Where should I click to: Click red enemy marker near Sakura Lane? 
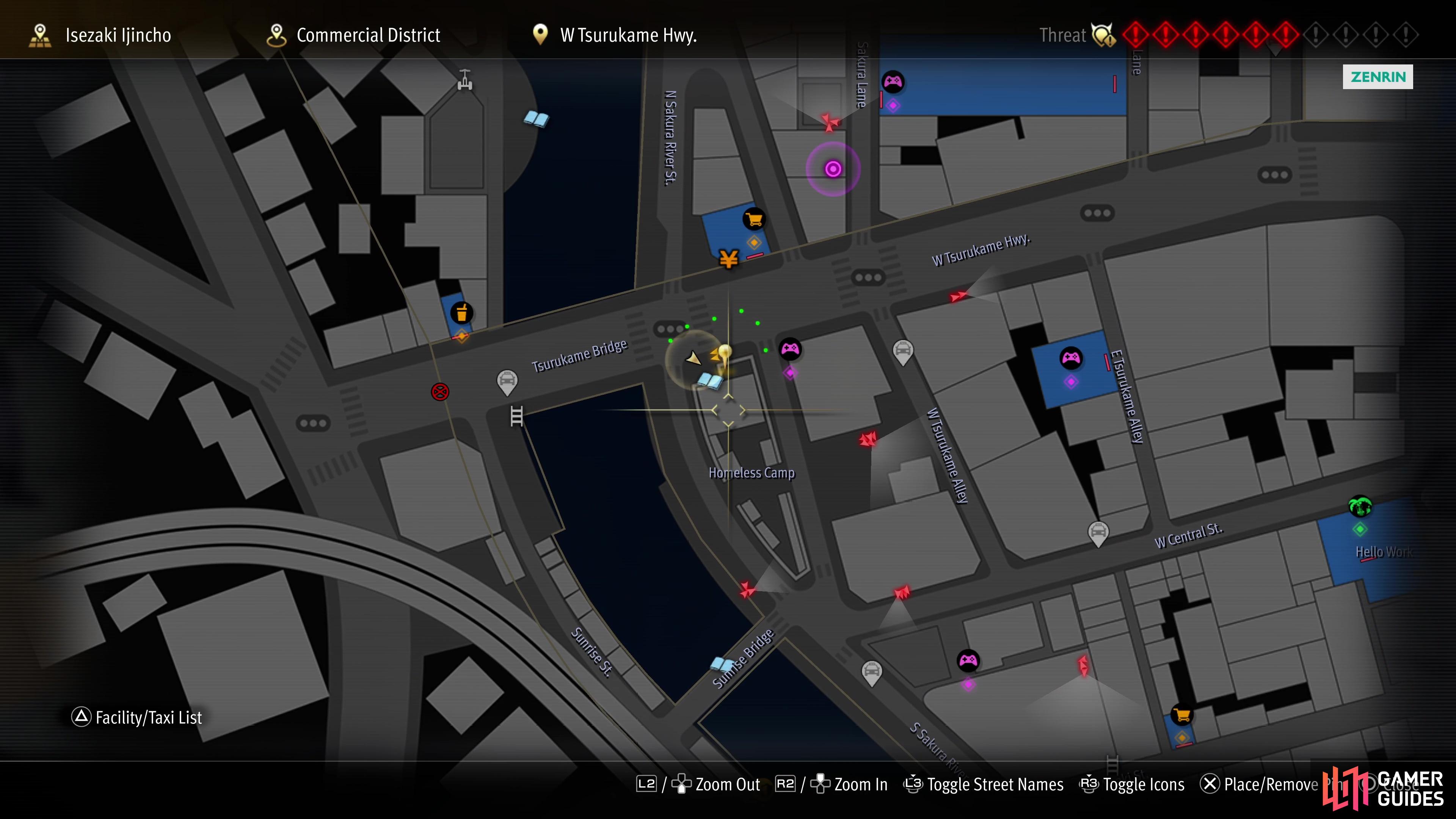click(830, 122)
